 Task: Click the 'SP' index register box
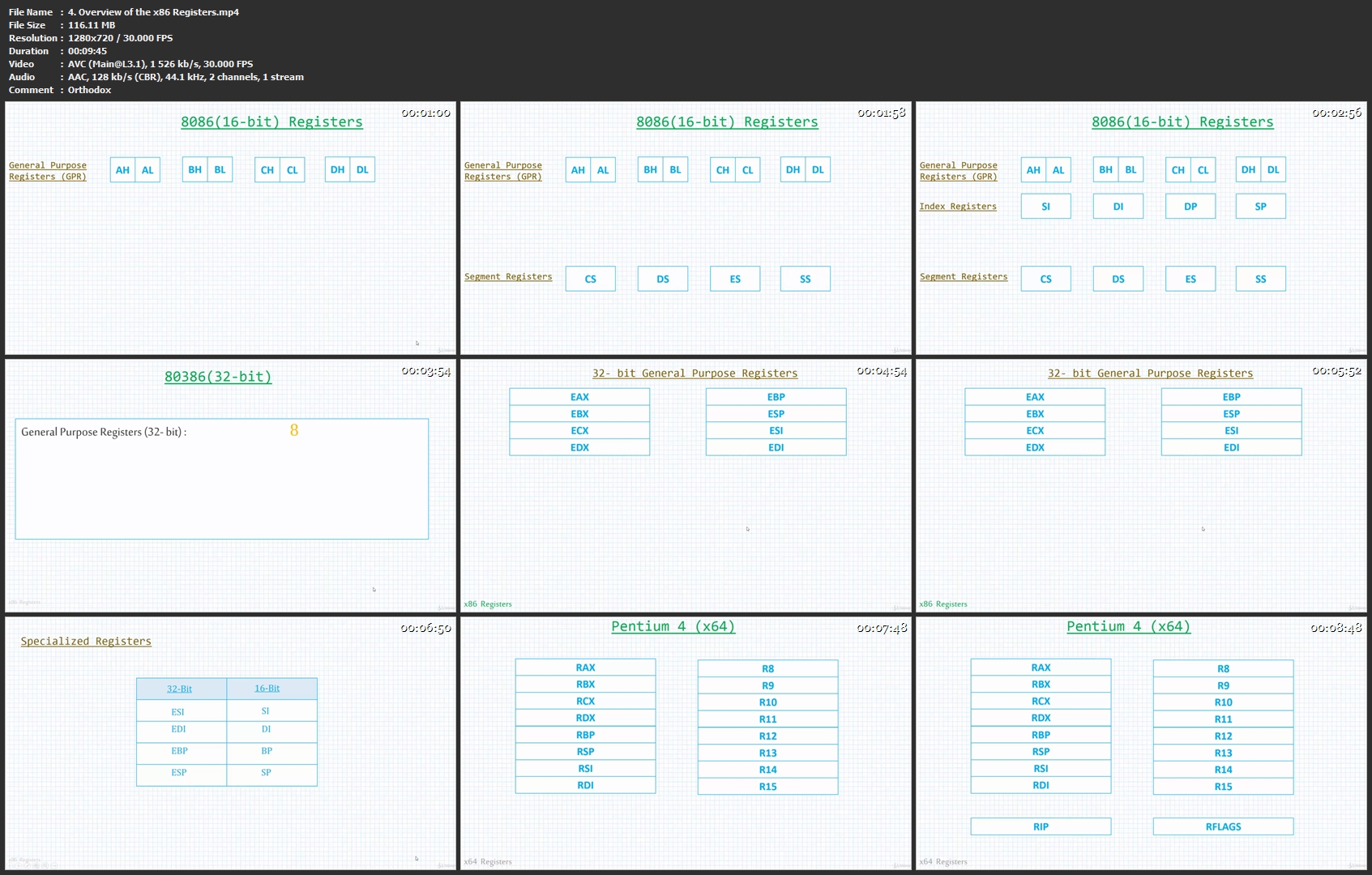(1261, 207)
